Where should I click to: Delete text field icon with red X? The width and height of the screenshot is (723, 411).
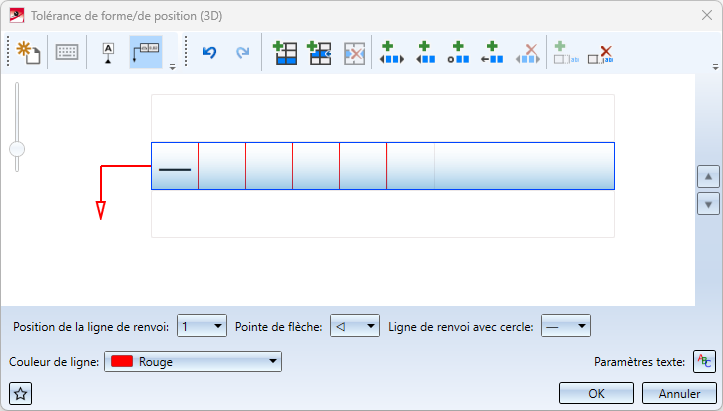click(x=600, y=54)
